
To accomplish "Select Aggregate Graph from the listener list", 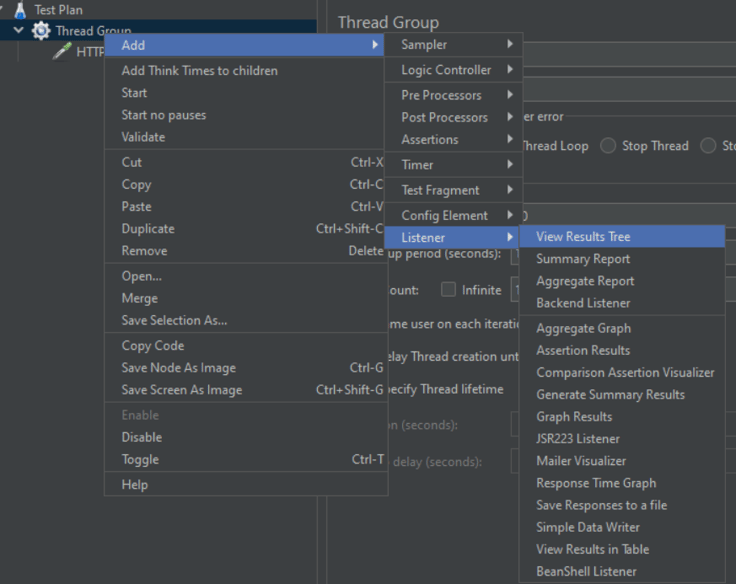I will [x=583, y=328].
